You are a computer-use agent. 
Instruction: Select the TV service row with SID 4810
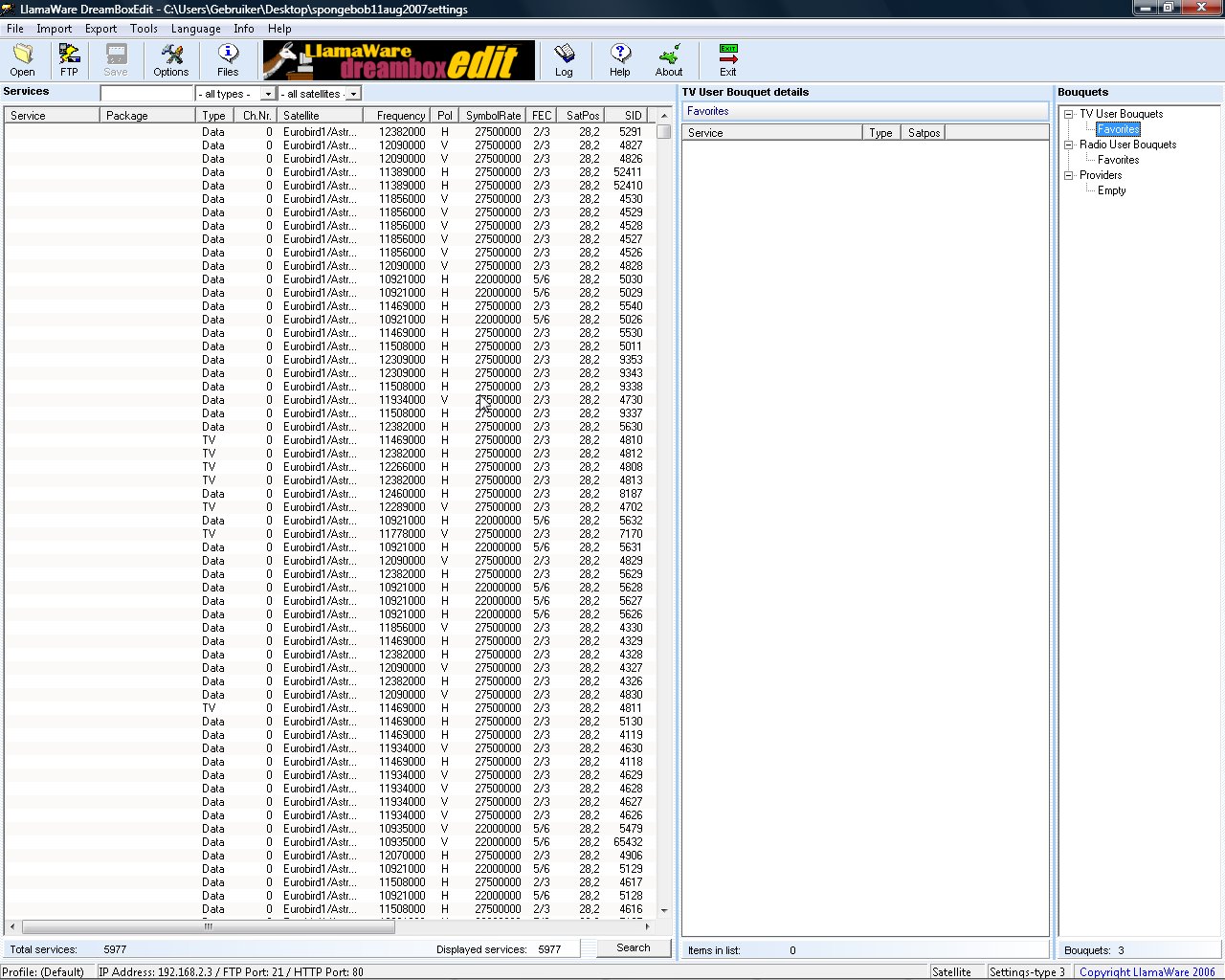[x=330, y=440]
